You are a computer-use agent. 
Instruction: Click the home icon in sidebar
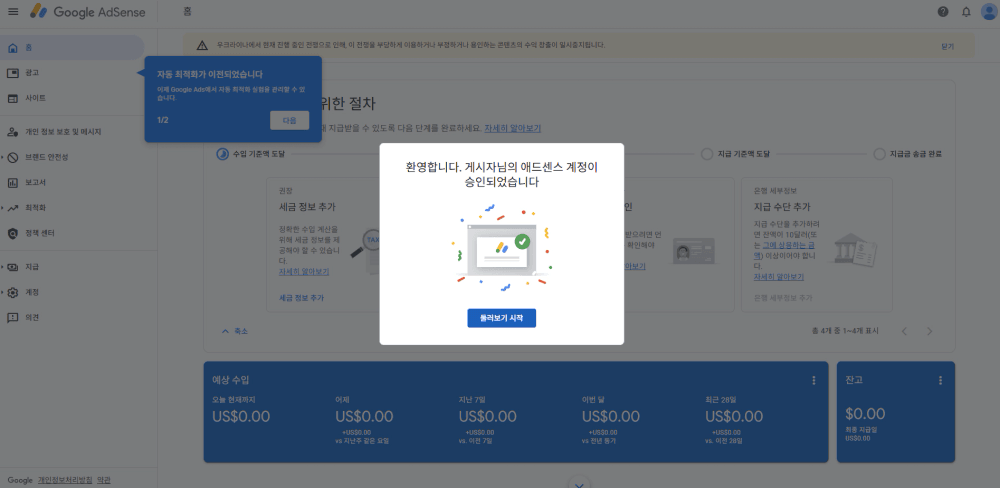click(x=13, y=48)
